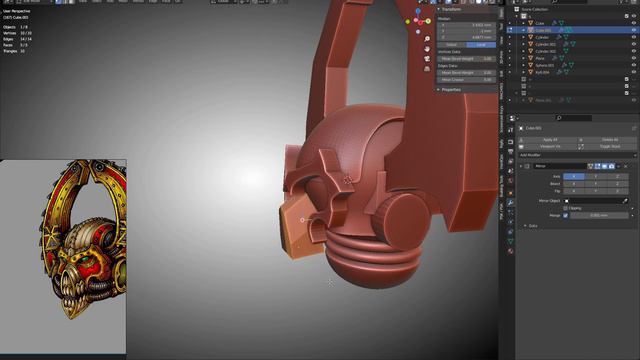The image size is (640, 360).
Task: Hide Plane object with eye icon
Action: point(634,58)
